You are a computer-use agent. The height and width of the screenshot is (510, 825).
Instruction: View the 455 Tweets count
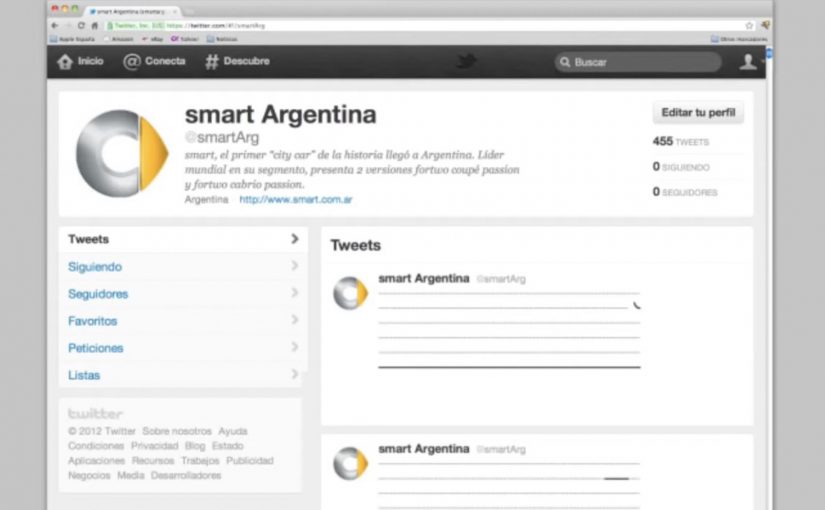tap(681, 142)
